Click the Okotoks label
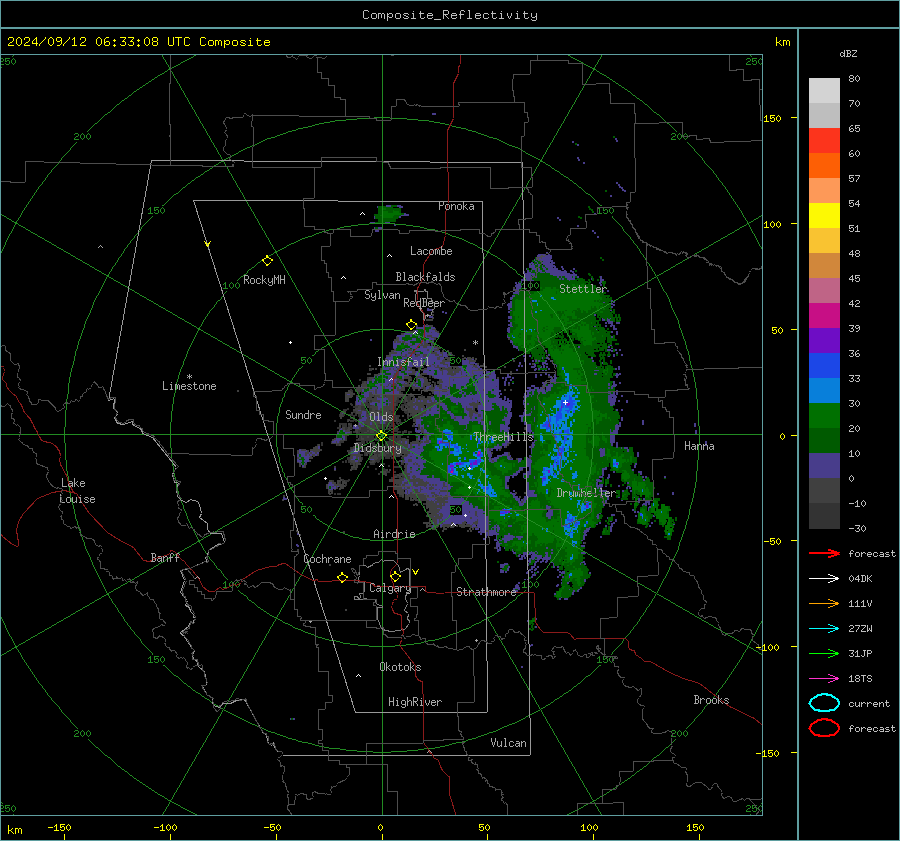 point(400,667)
